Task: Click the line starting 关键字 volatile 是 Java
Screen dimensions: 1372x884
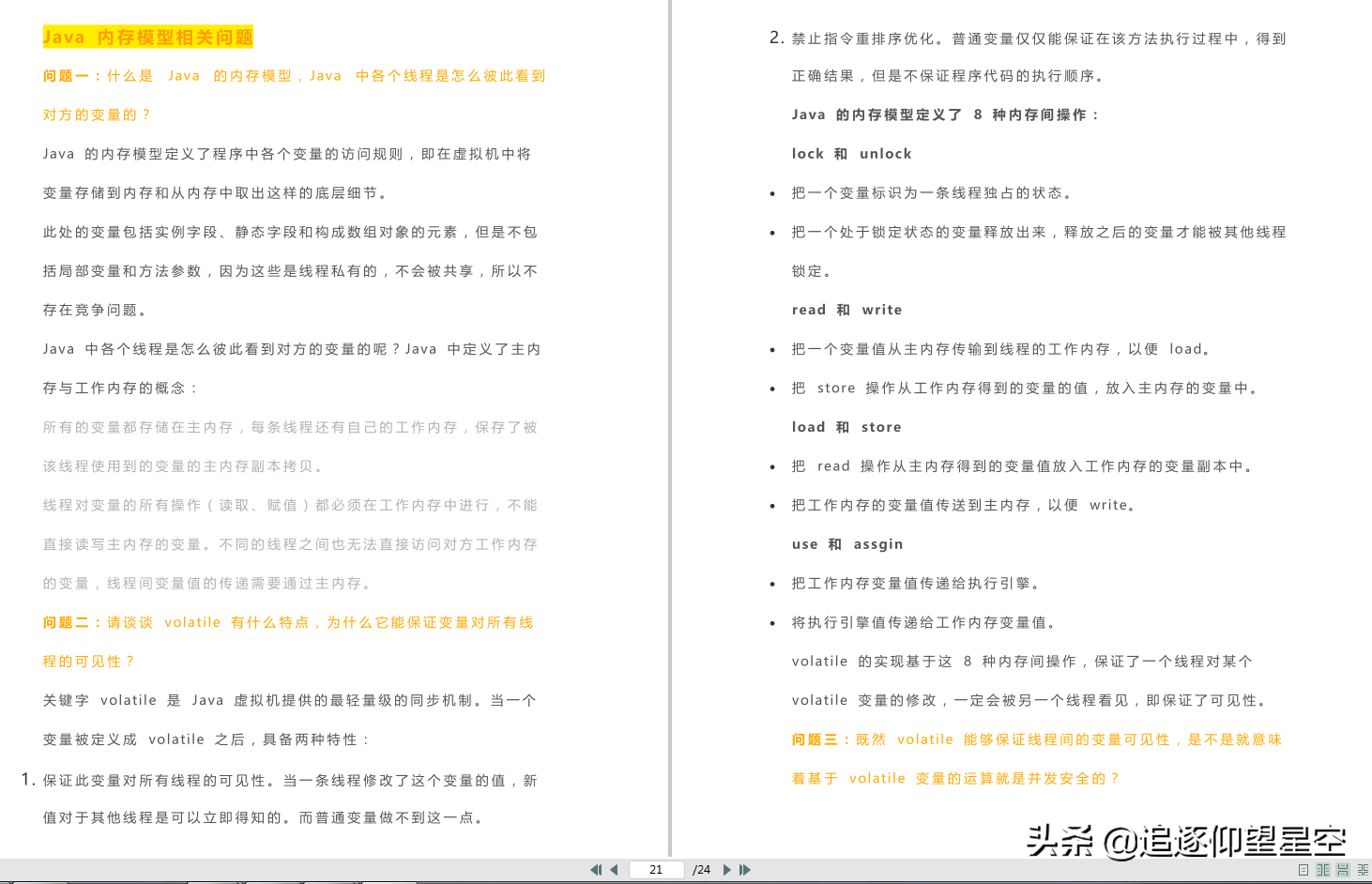Action: coord(290,700)
